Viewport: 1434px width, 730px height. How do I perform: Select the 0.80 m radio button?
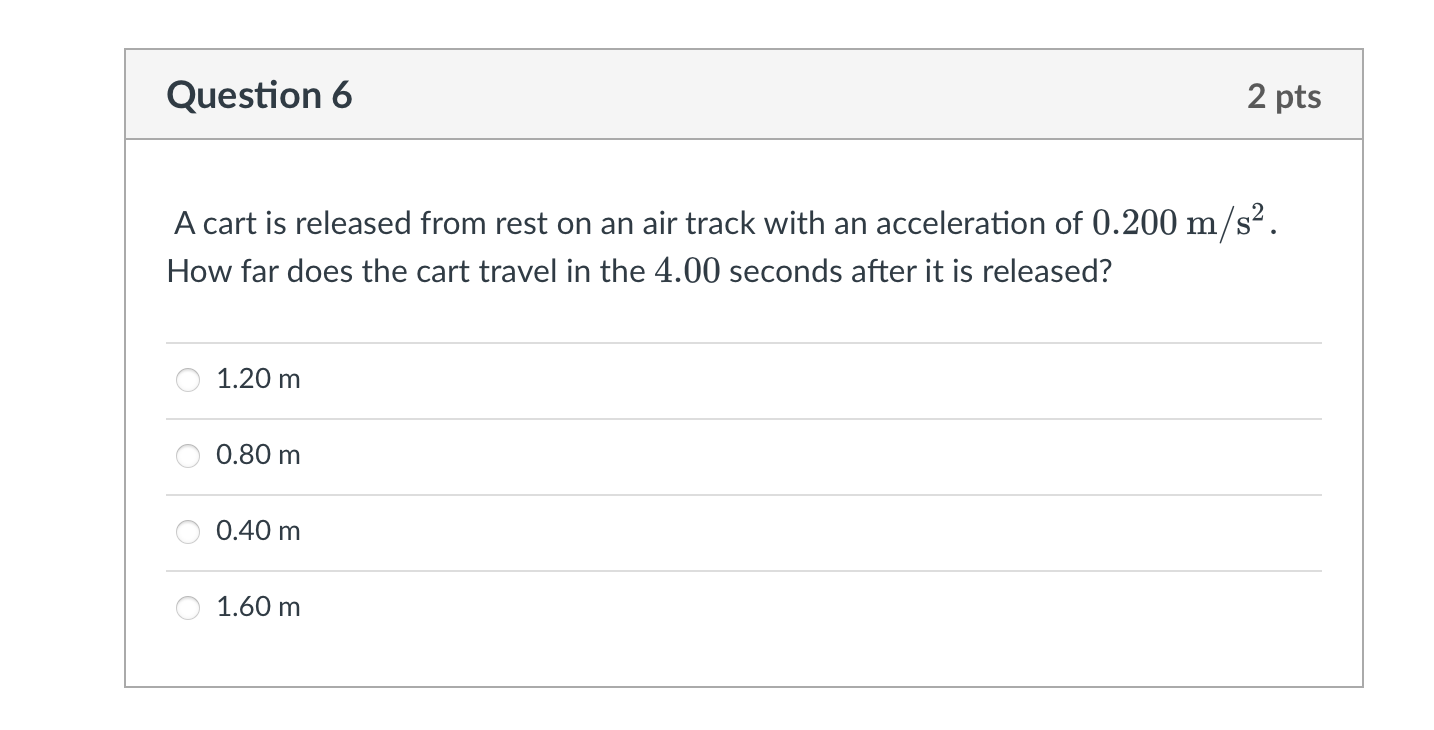point(187,455)
